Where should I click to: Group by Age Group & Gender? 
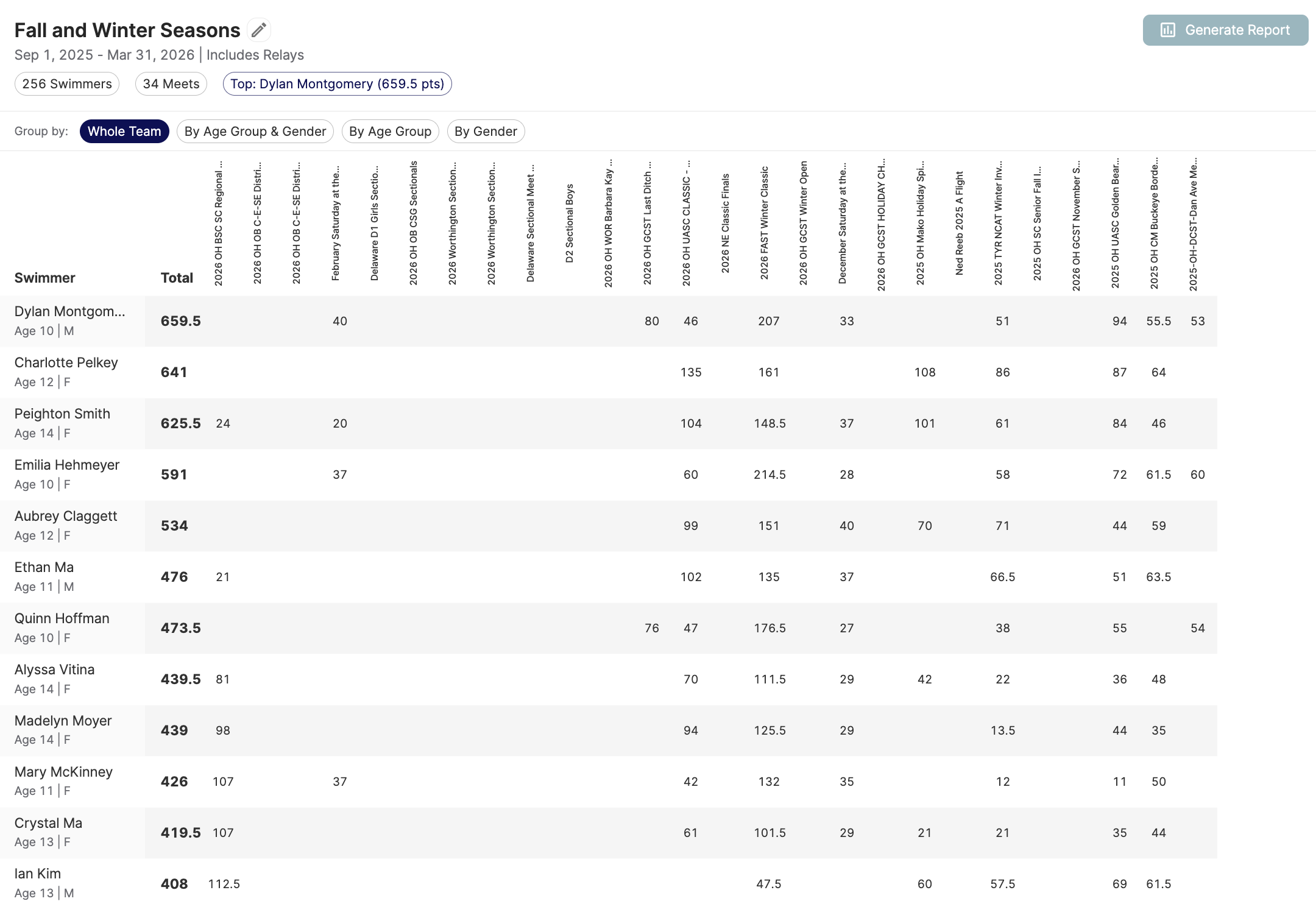(255, 132)
